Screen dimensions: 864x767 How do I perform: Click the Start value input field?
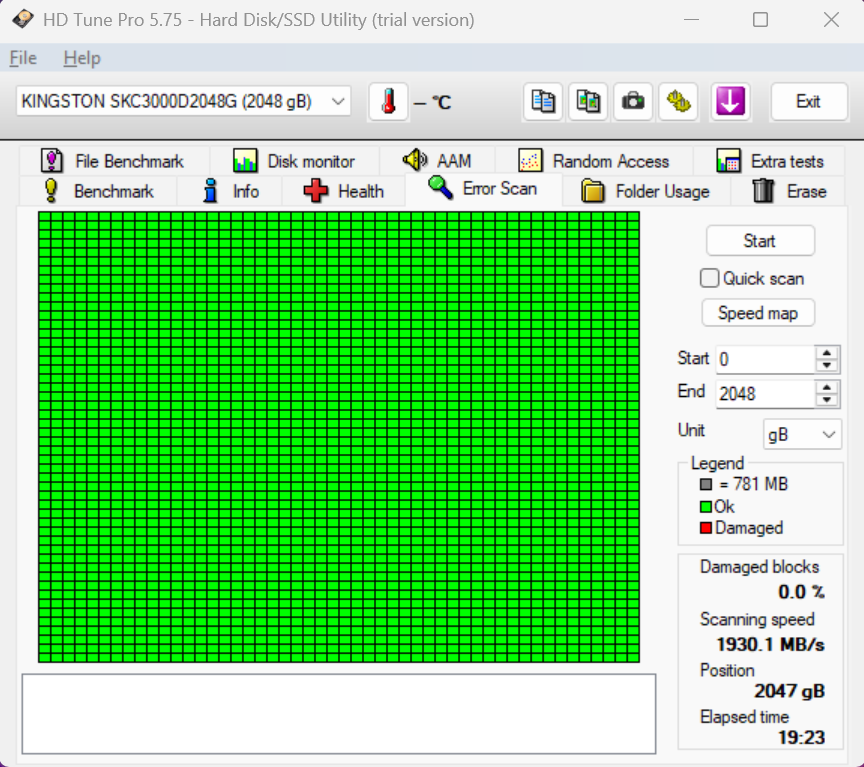coord(765,359)
